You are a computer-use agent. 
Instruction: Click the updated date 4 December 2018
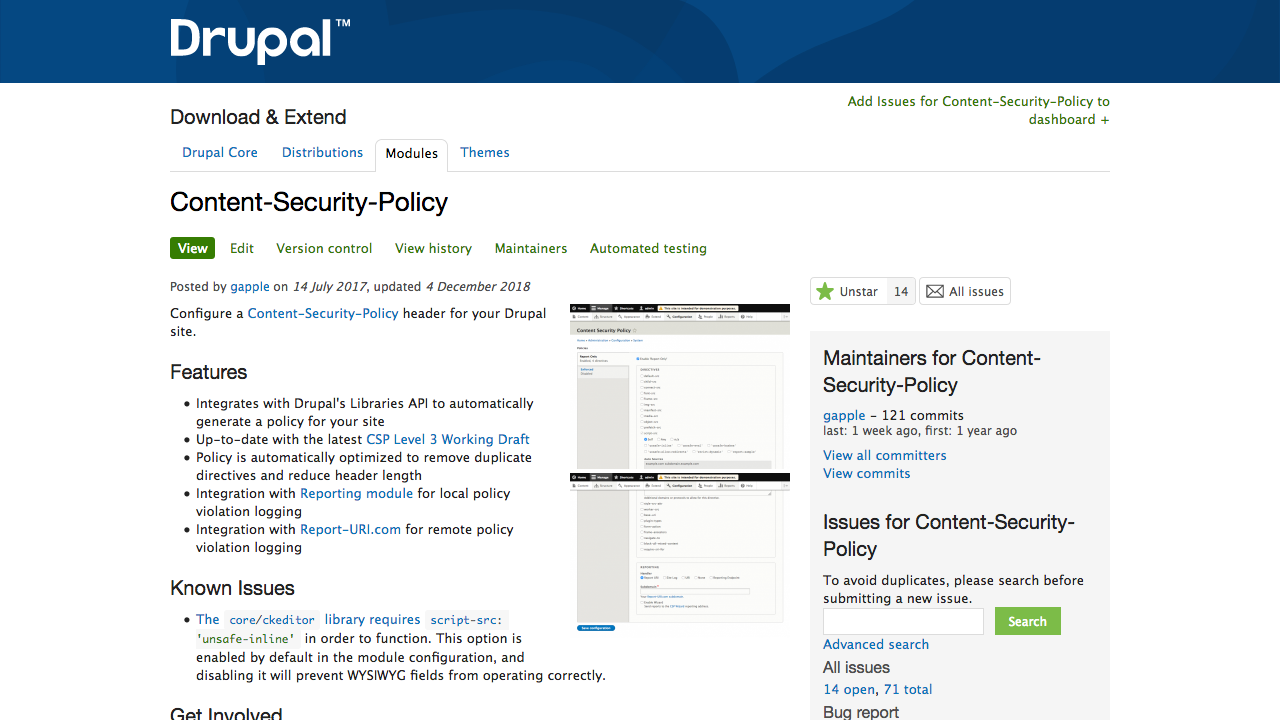point(478,286)
